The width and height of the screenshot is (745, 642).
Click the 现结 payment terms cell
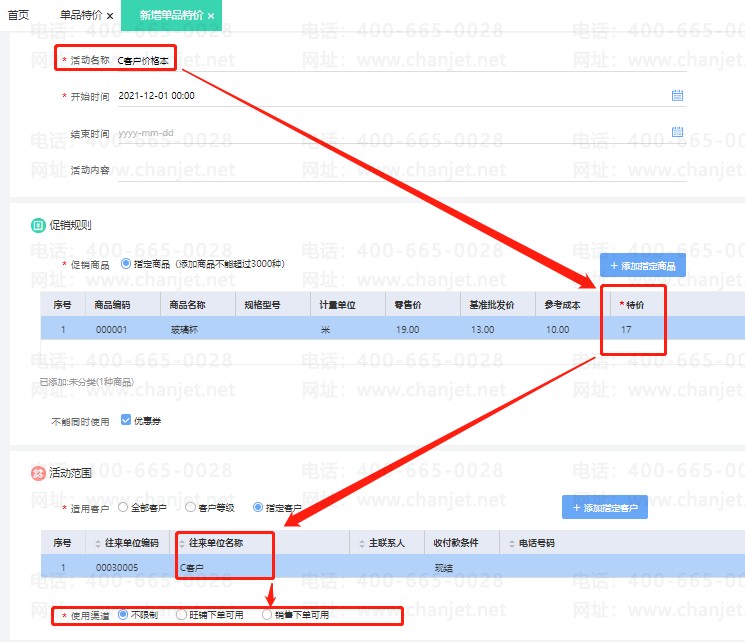pos(443,567)
